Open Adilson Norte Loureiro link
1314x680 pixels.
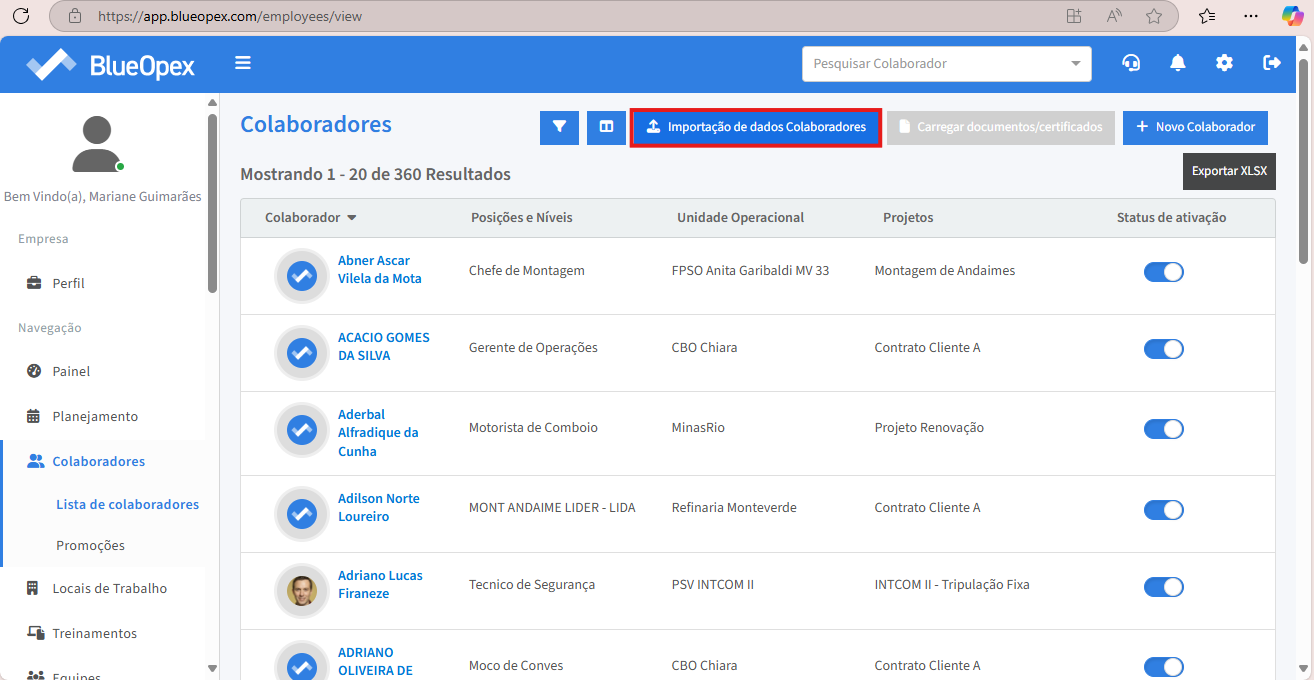tap(379, 508)
